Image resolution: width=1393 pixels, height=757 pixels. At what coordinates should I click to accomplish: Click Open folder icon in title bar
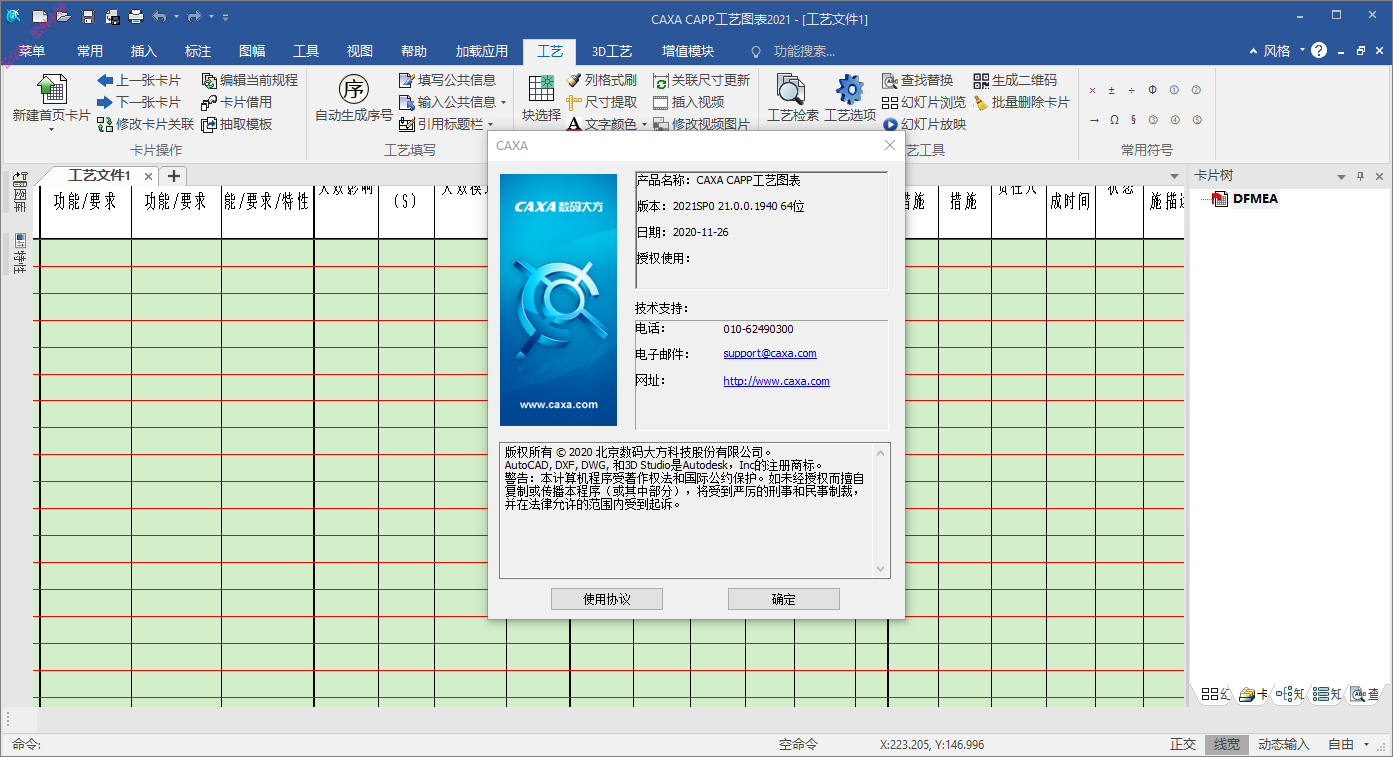click(63, 17)
